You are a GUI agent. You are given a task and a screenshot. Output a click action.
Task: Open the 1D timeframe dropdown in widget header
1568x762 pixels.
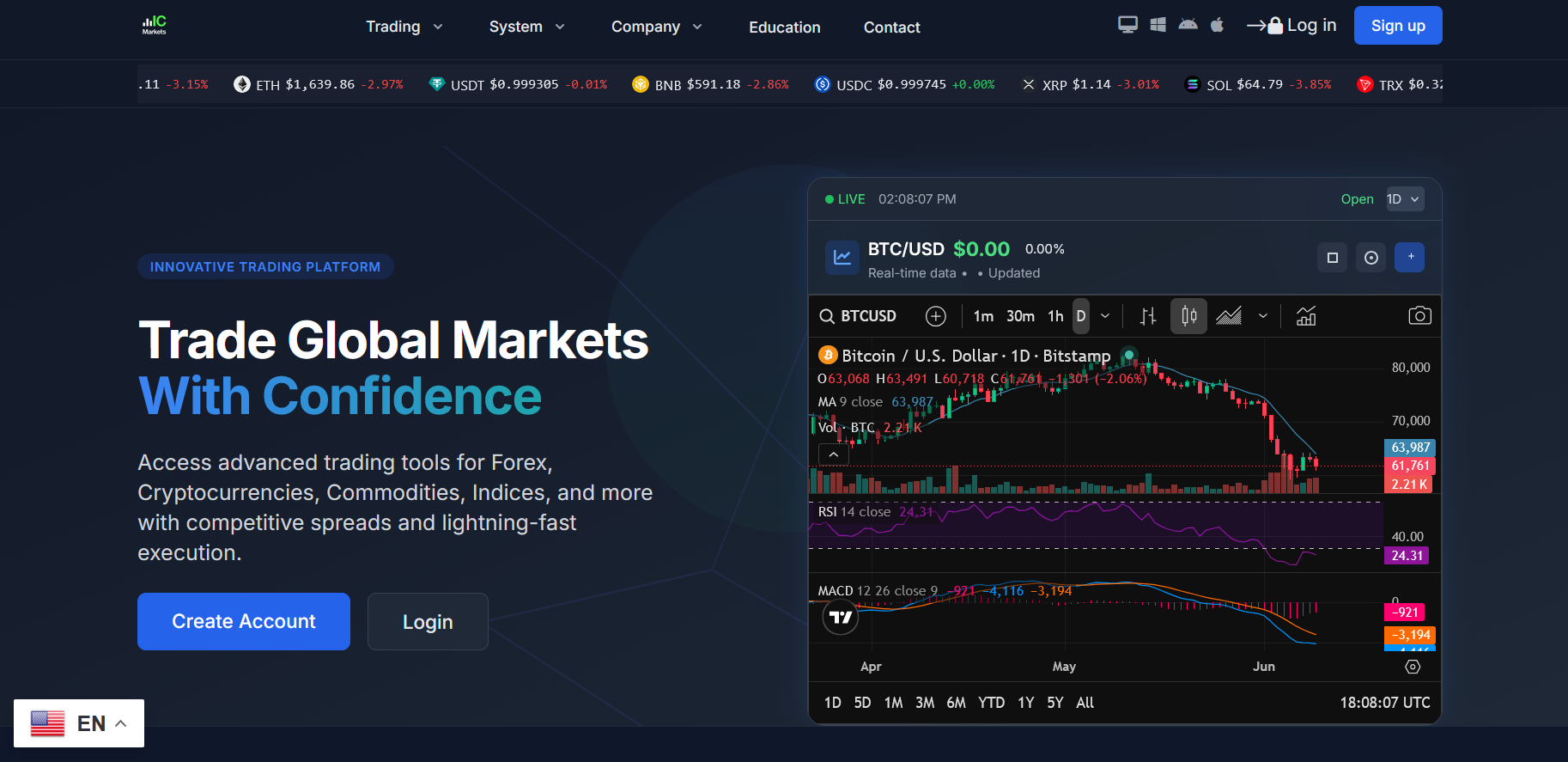tap(1405, 199)
